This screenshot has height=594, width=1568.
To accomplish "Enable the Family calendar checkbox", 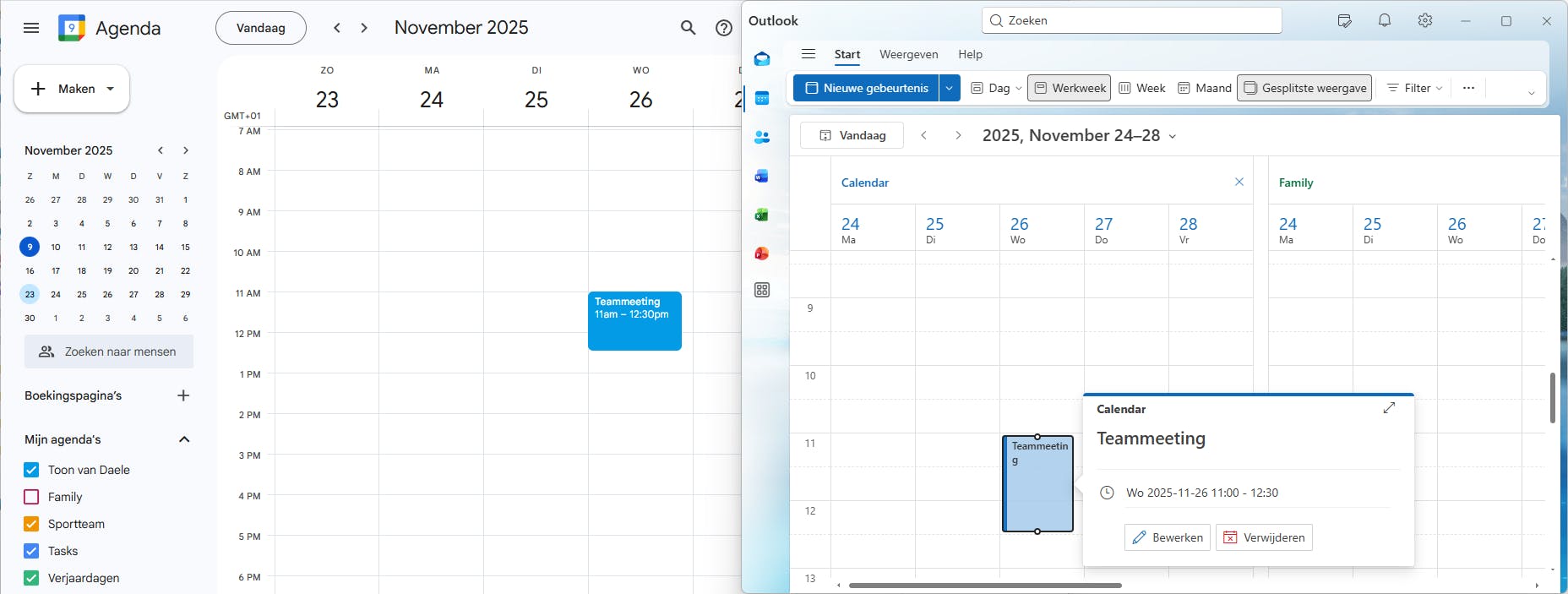I will 31,497.
